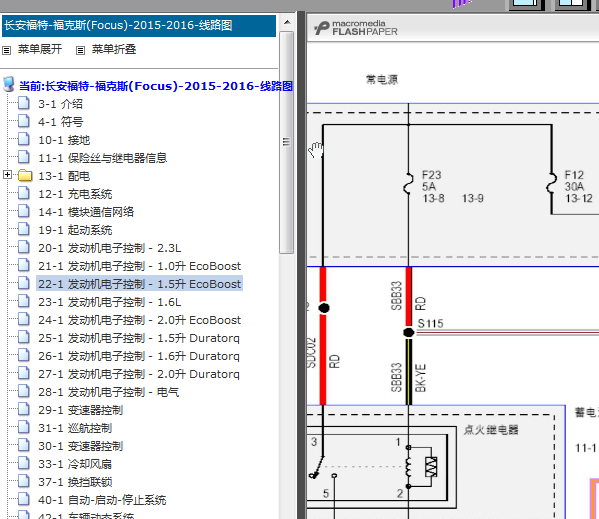This screenshot has height=519, width=599.
Task: Open the root node 当前:长安福特-福克斯(Focus)-2015-2016-线路图
Action: coord(156,86)
